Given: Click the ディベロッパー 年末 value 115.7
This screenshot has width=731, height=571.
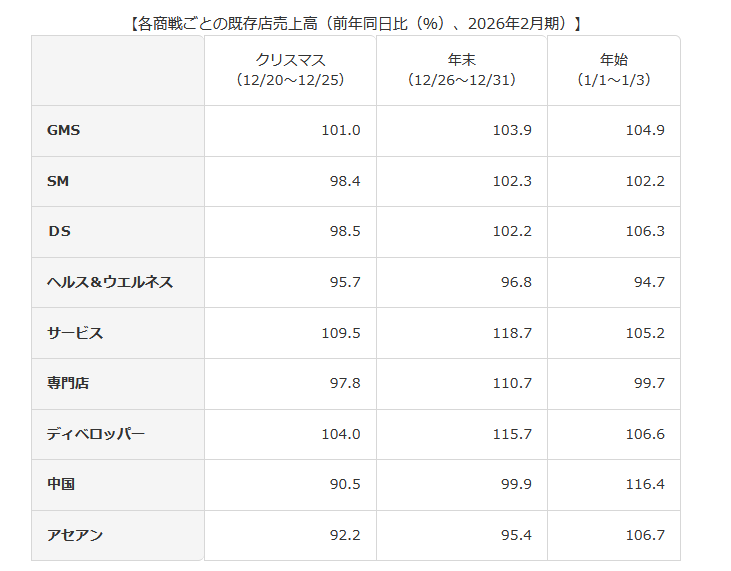Looking at the screenshot, I should coord(514,434).
